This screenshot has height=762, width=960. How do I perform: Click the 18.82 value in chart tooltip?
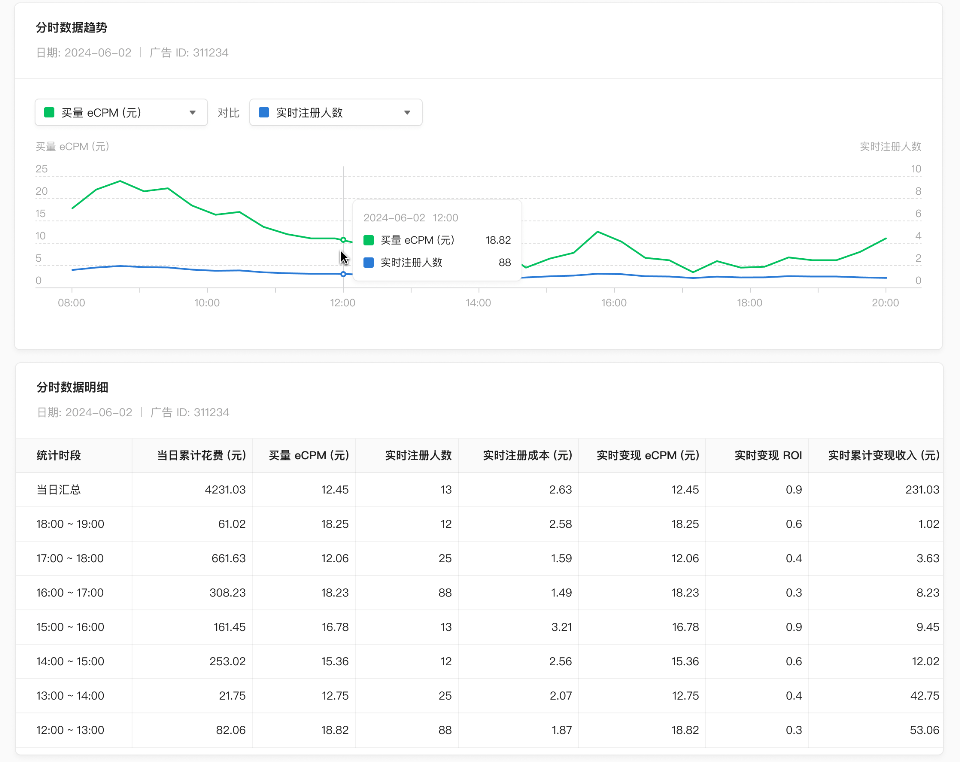point(498,240)
